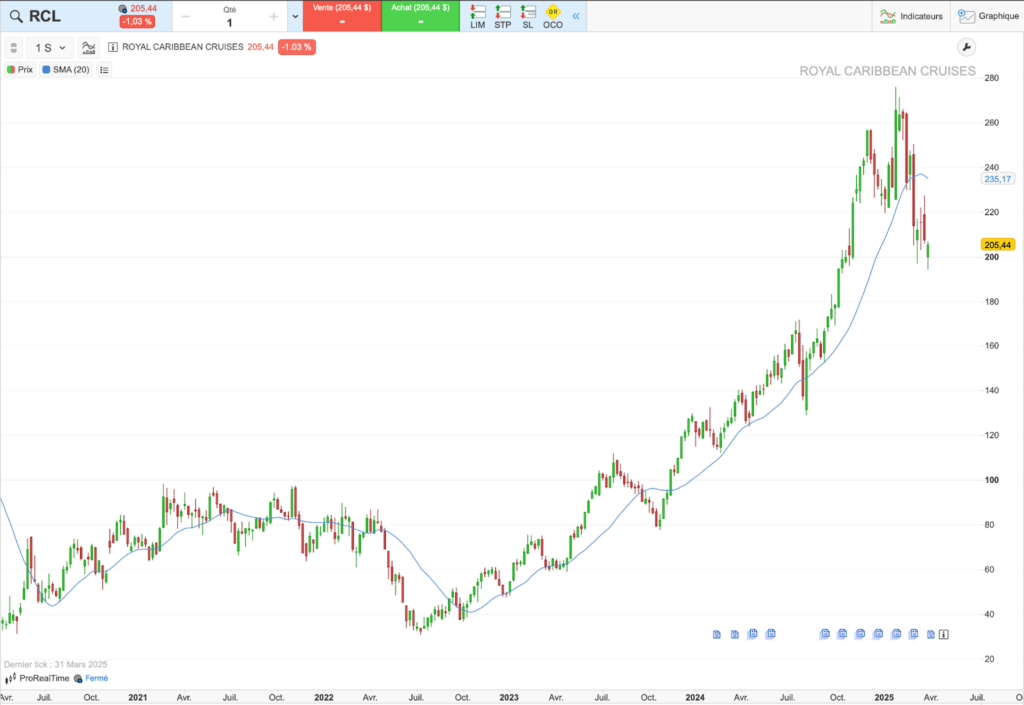Screen dimensions: 1024x705
Task: Click the 2025 label on time axis
Action: 884,697
